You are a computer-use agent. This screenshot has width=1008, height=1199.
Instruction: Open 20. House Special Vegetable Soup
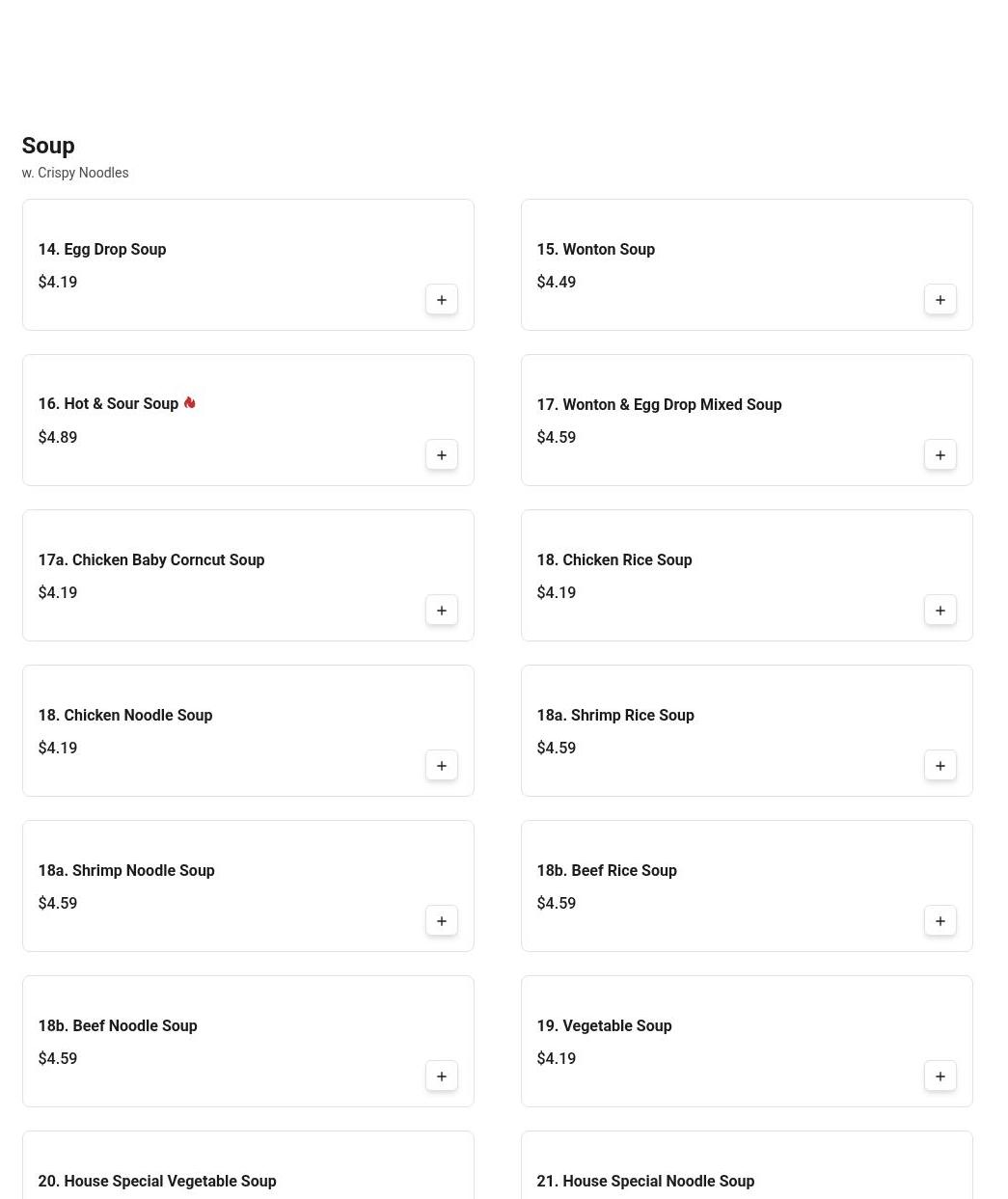click(157, 1181)
